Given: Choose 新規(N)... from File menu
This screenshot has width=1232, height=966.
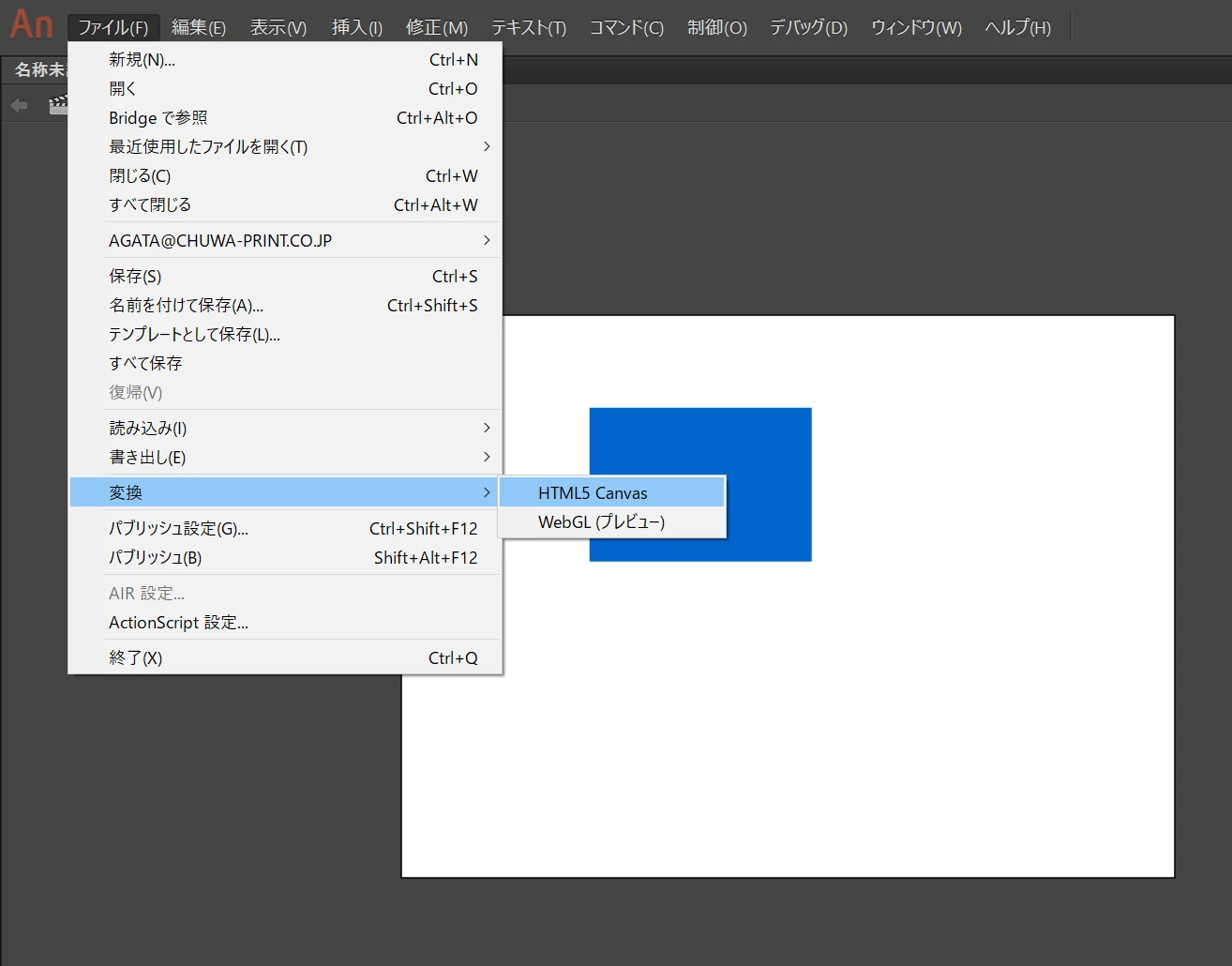Looking at the screenshot, I should [x=286, y=60].
